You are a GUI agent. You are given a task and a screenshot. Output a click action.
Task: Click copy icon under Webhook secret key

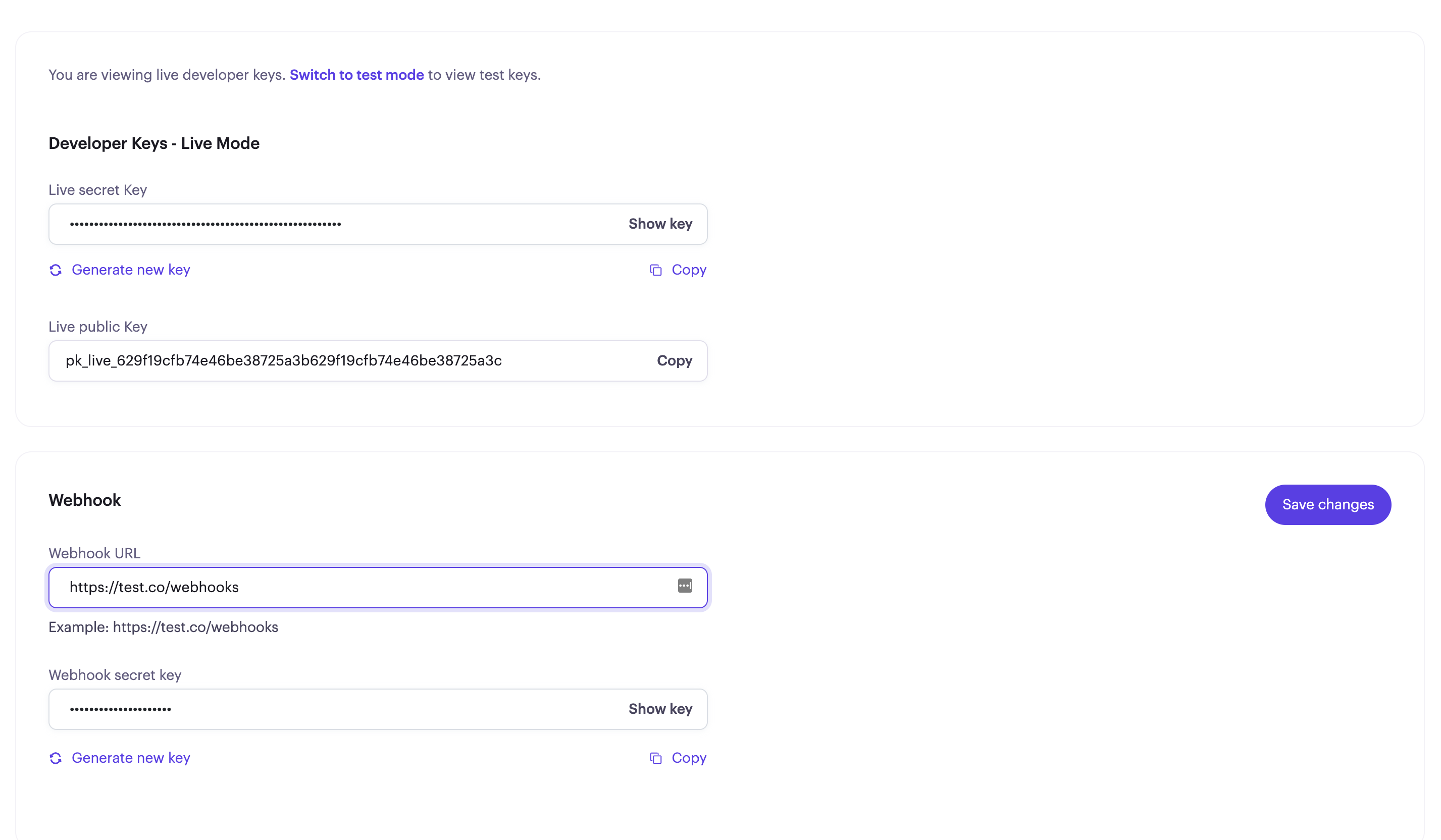pyautogui.click(x=656, y=758)
